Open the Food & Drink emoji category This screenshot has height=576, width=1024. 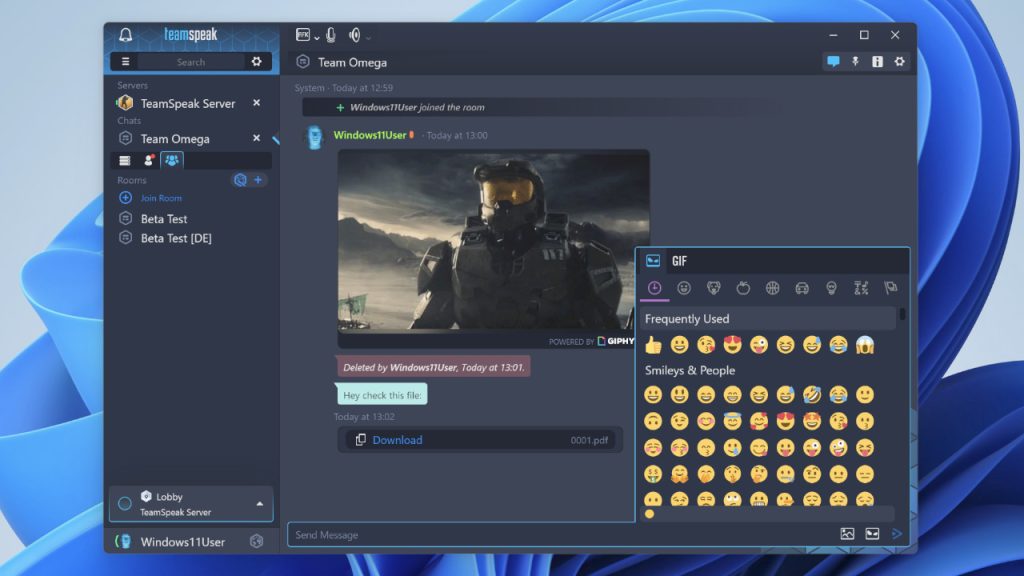(744, 288)
